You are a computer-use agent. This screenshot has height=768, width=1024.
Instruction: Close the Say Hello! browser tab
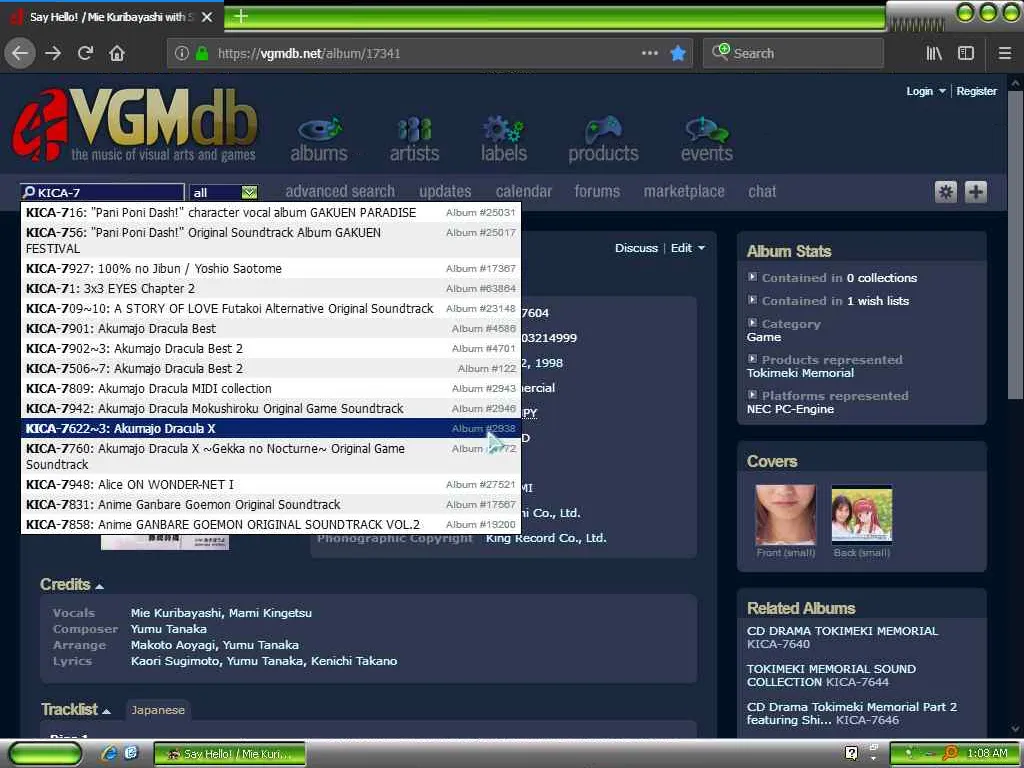(x=207, y=17)
